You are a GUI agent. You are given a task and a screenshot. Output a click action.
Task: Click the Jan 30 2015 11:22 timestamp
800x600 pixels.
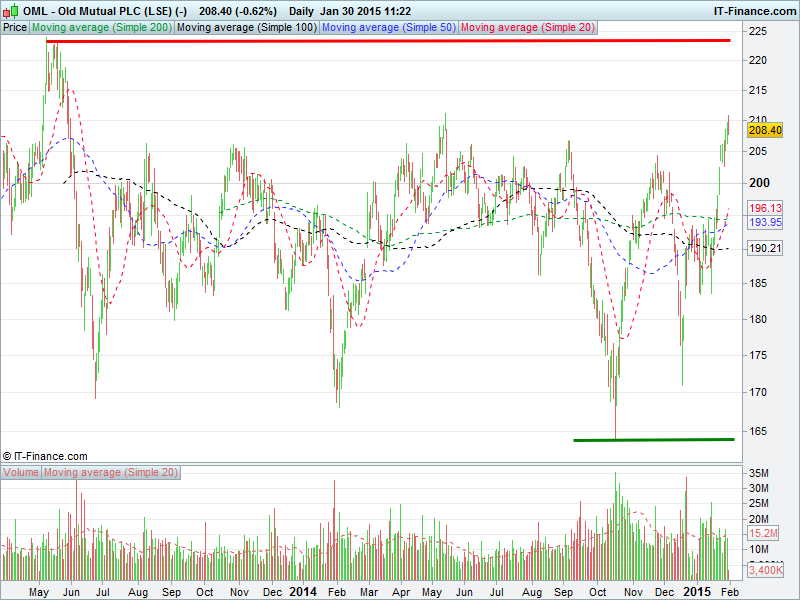click(x=365, y=11)
